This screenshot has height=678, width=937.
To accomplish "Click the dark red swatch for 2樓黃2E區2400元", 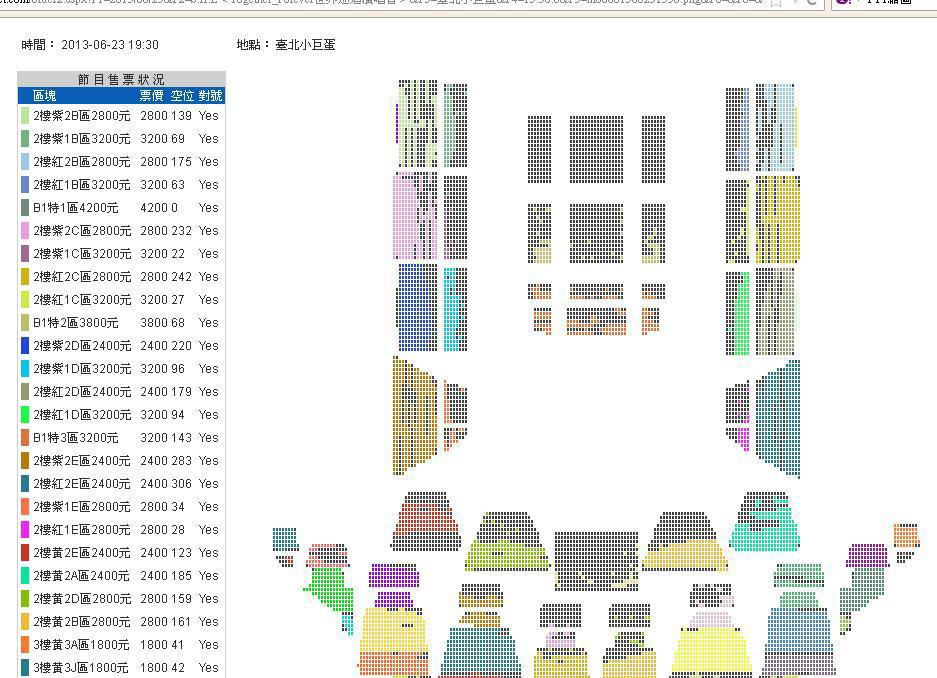I will pos(25,553).
